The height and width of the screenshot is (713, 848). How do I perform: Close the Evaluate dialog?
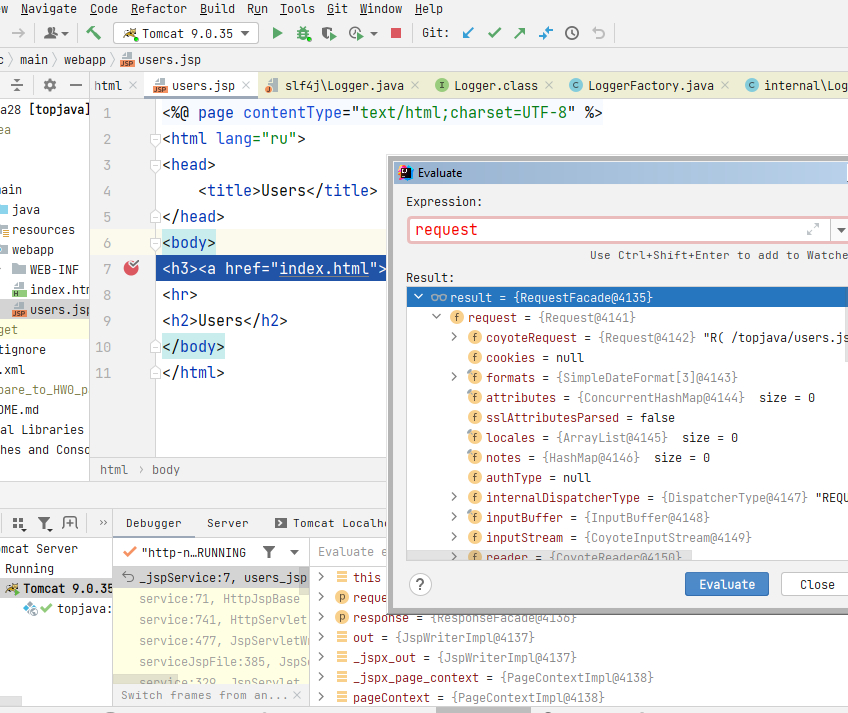pos(817,584)
